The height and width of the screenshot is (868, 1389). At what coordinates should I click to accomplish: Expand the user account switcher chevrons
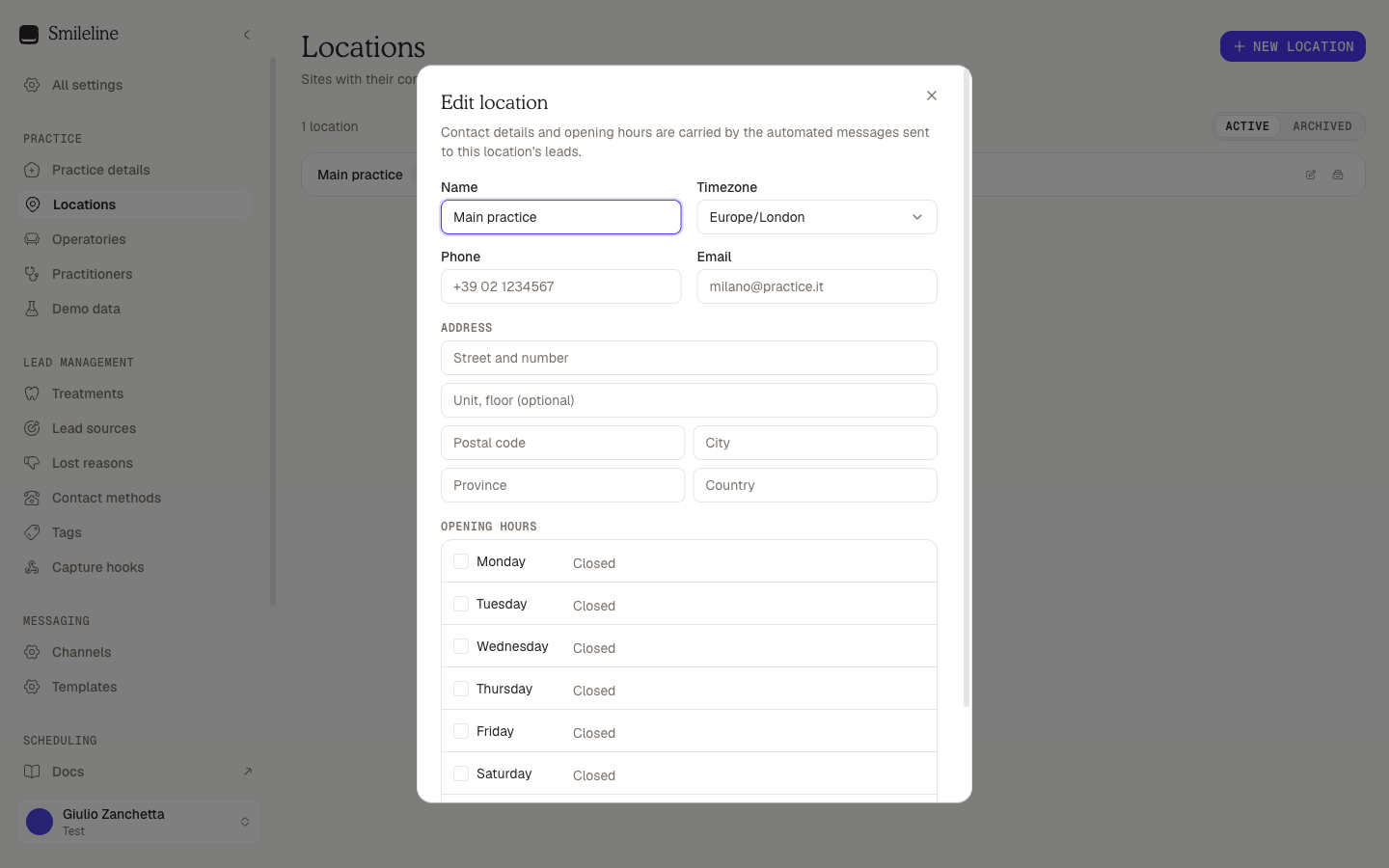245,822
